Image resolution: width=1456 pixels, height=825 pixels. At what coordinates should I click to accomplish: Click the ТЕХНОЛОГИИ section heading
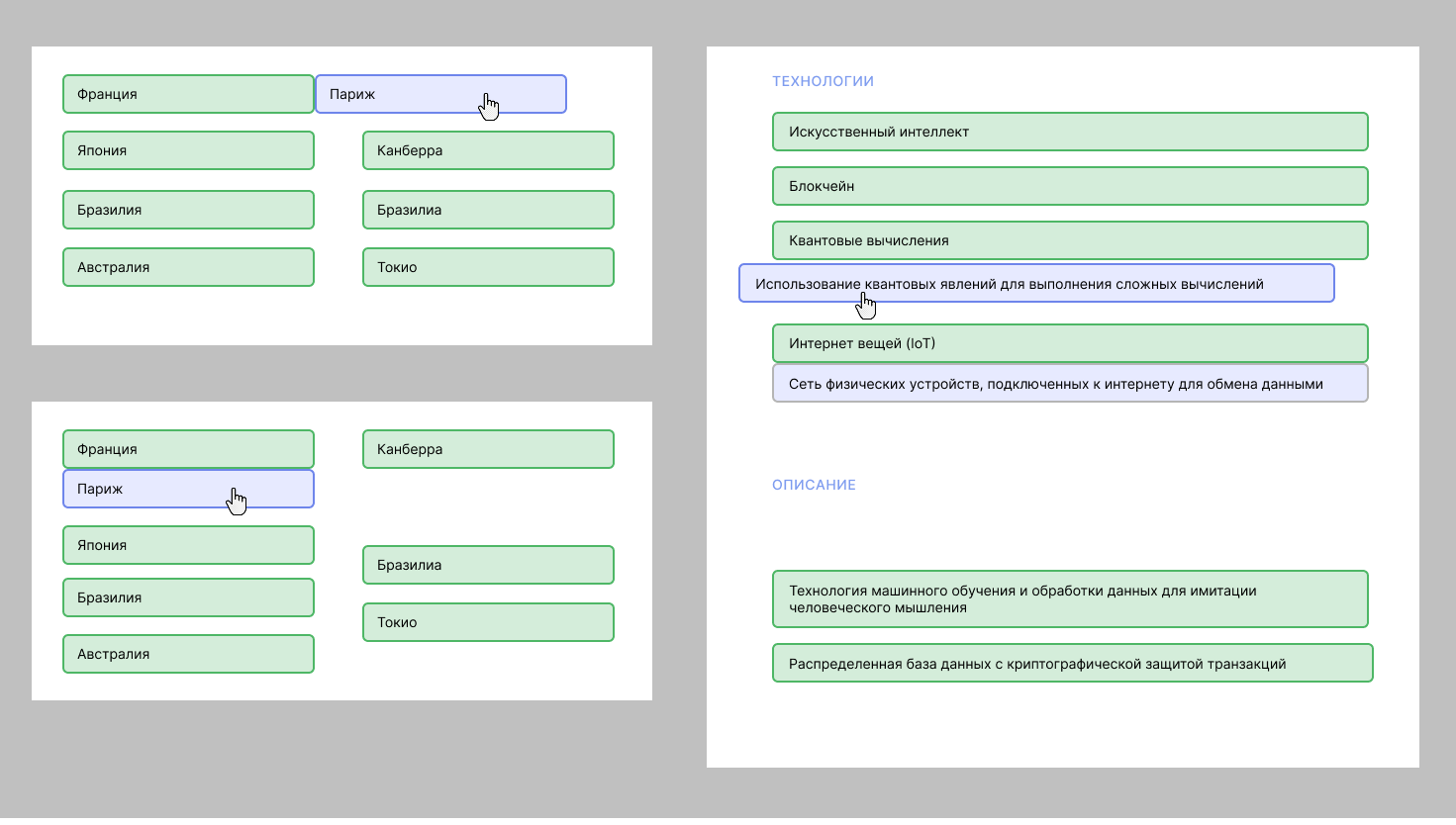tap(823, 81)
